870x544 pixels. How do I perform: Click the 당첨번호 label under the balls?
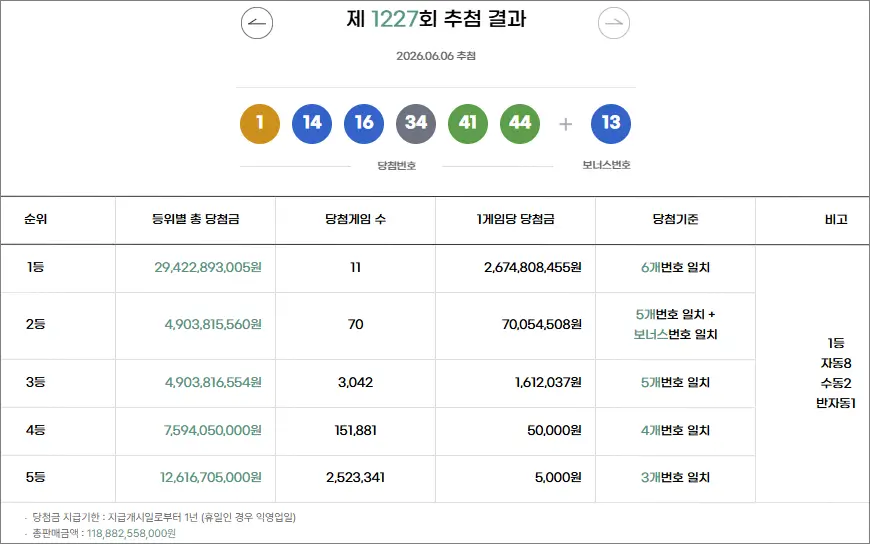397,165
